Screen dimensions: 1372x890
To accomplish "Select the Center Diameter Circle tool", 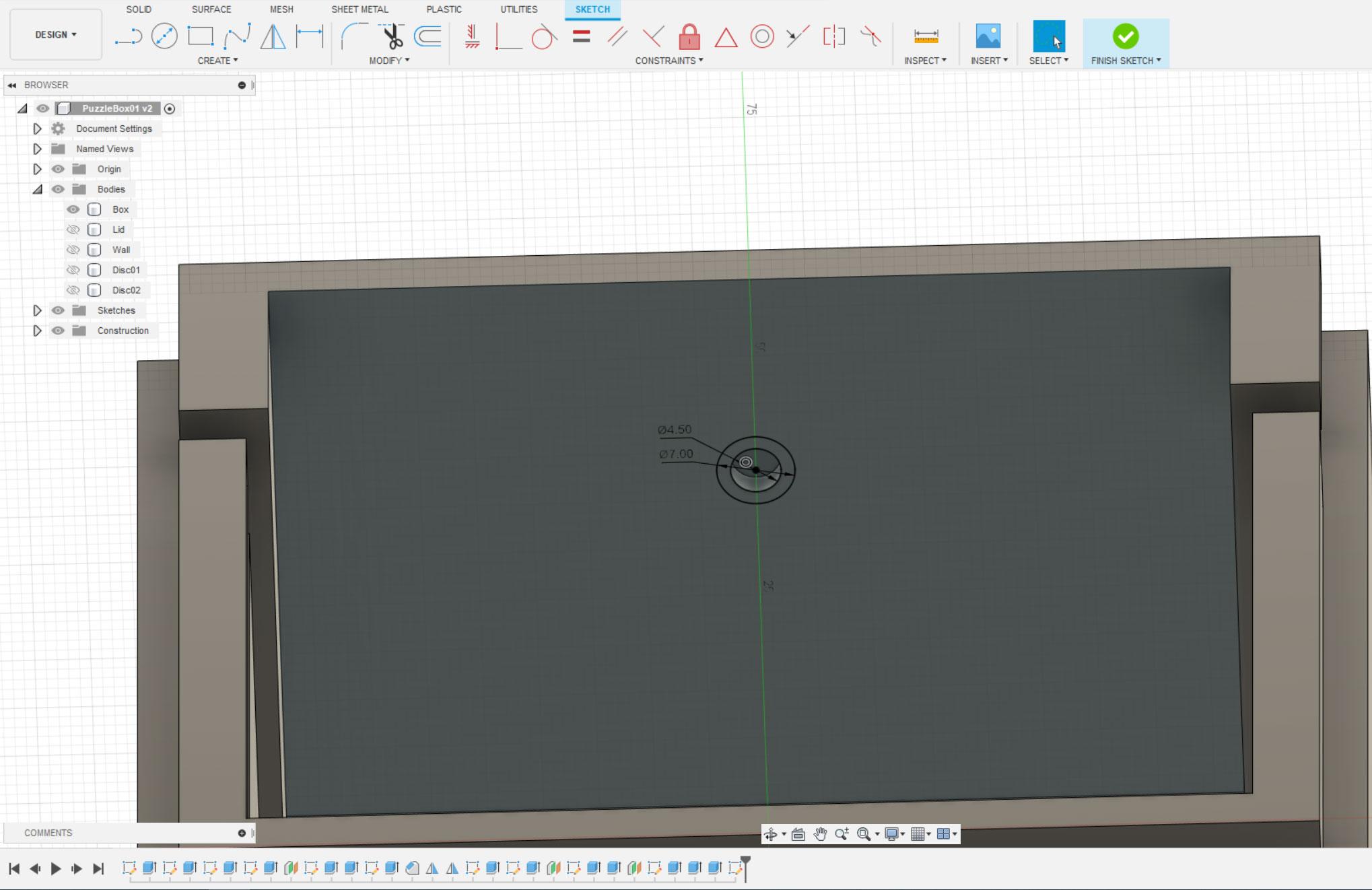I will (164, 36).
